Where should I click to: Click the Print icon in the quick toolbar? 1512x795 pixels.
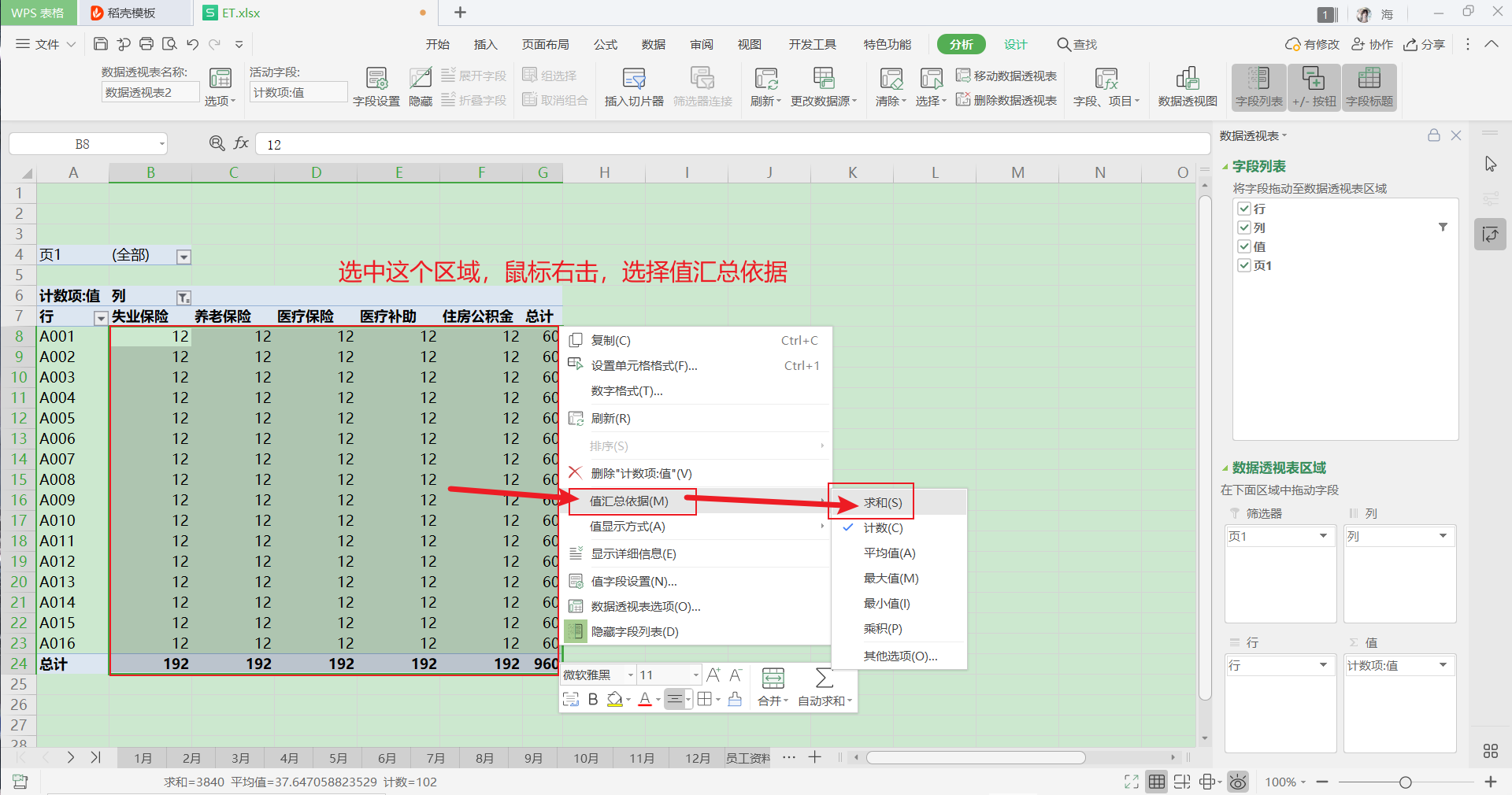tap(146, 44)
